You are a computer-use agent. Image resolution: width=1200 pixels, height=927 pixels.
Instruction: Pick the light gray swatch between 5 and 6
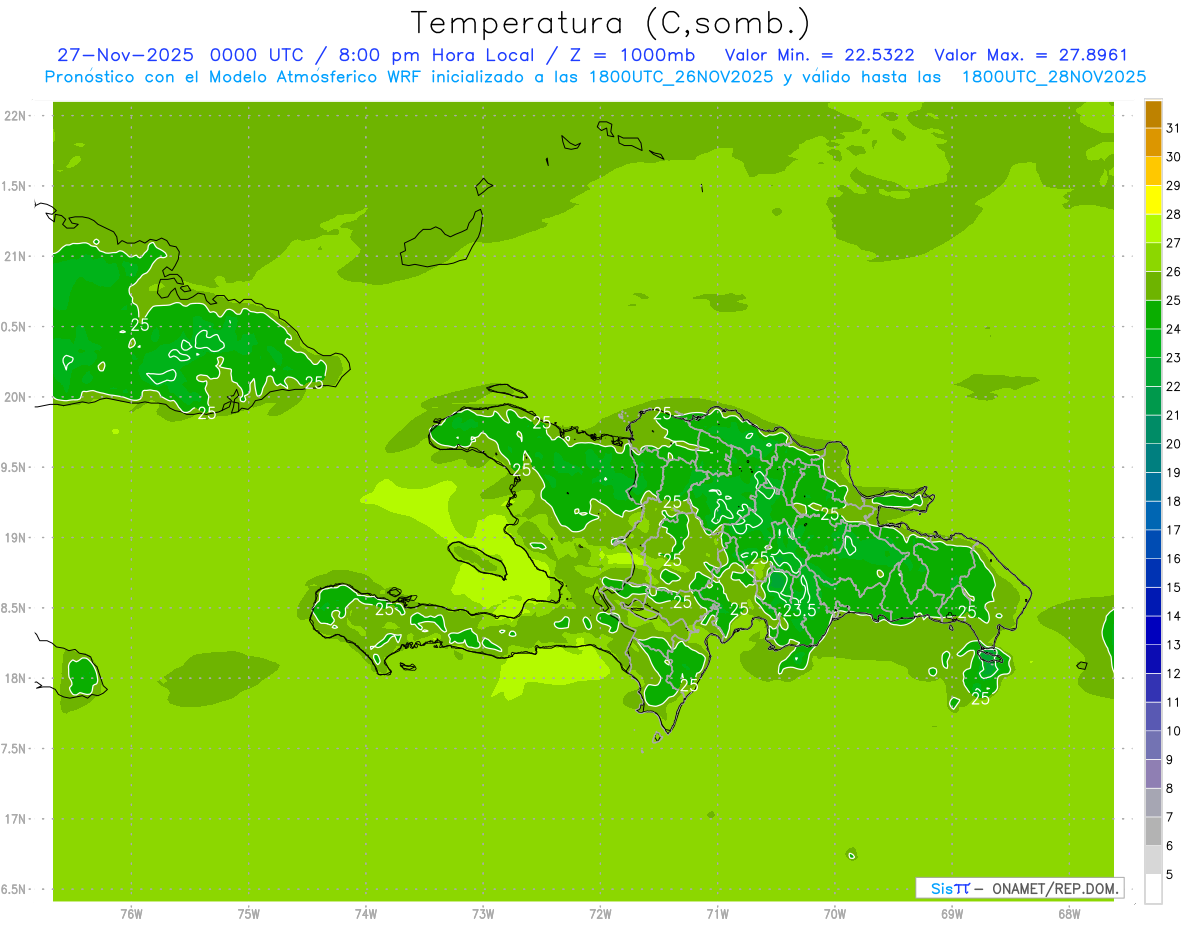[x=1153, y=860]
